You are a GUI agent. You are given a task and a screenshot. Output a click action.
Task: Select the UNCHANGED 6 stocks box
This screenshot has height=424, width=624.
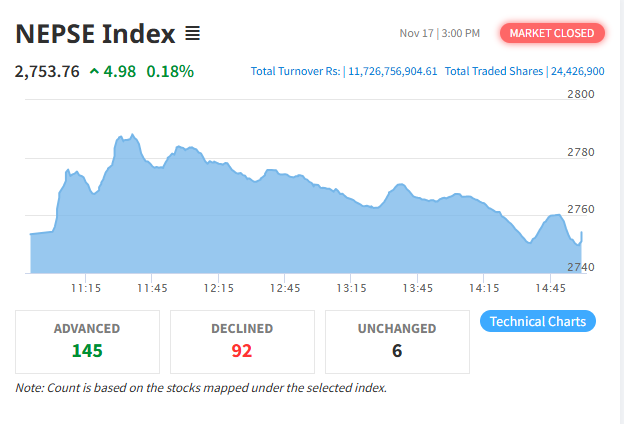[x=396, y=340]
